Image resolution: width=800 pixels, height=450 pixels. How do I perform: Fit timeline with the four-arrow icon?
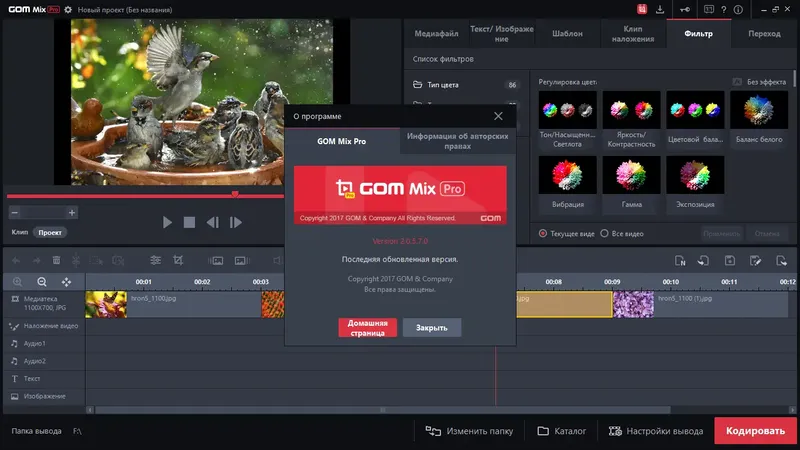pyautogui.click(x=66, y=282)
